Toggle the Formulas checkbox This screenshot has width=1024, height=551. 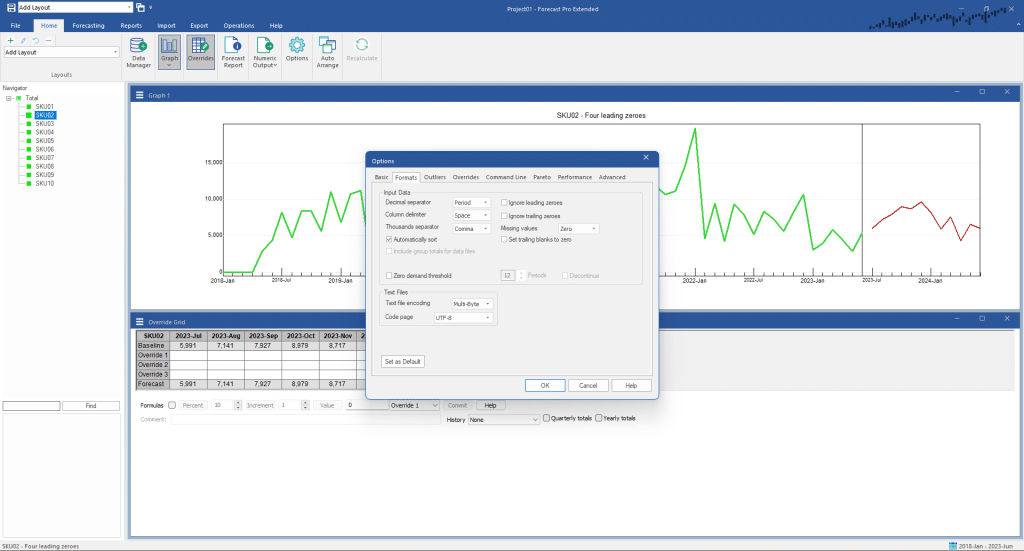[x=172, y=405]
